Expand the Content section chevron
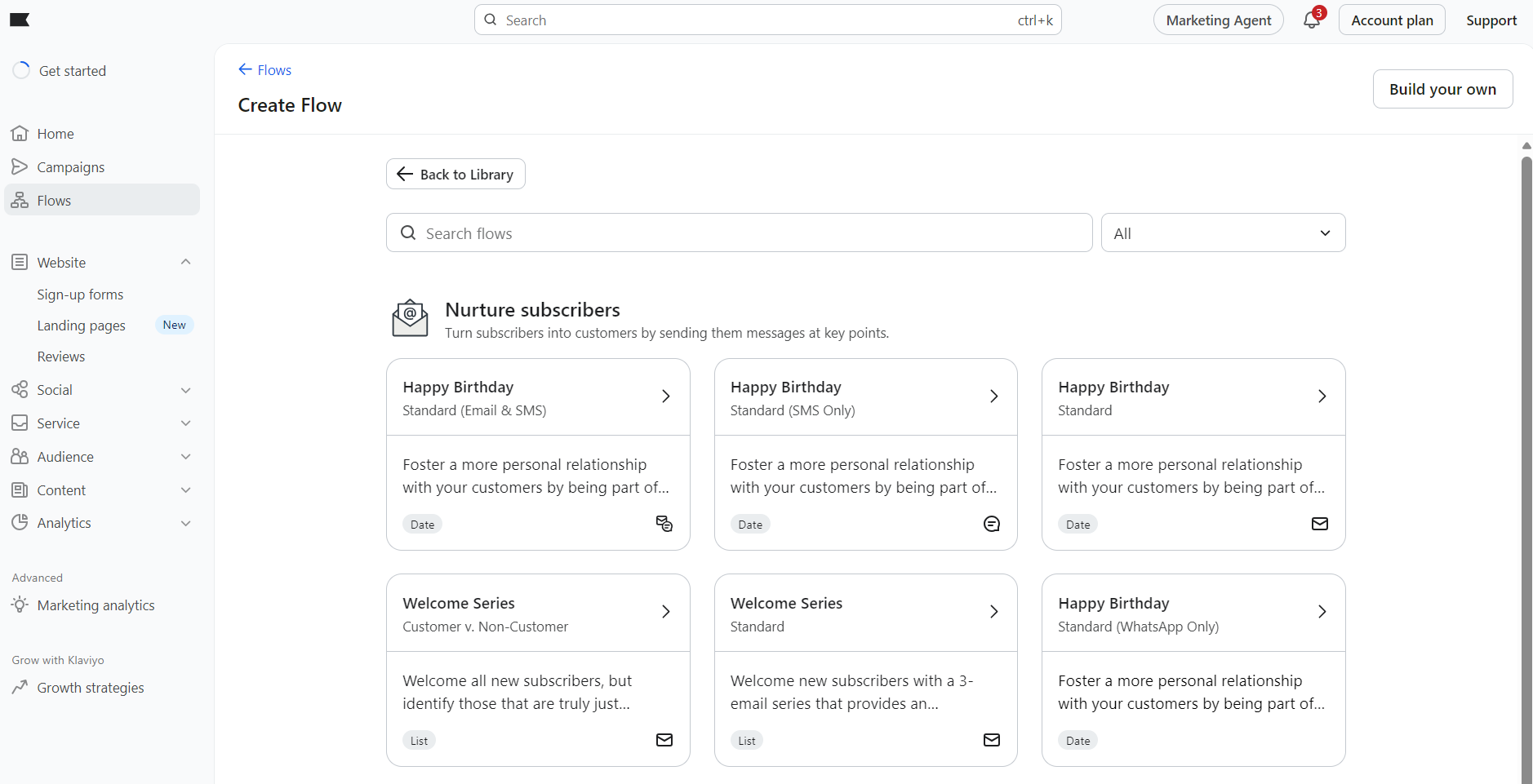 [x=186, y=489]
